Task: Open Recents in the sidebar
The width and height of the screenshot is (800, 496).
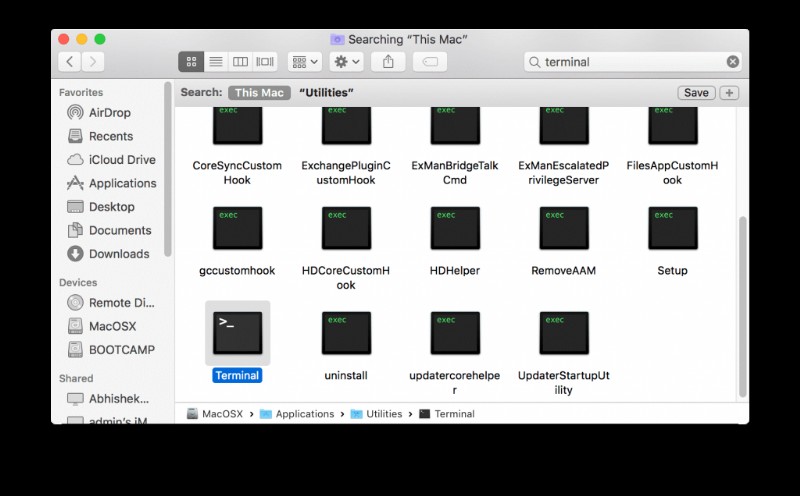Action: 101,136
